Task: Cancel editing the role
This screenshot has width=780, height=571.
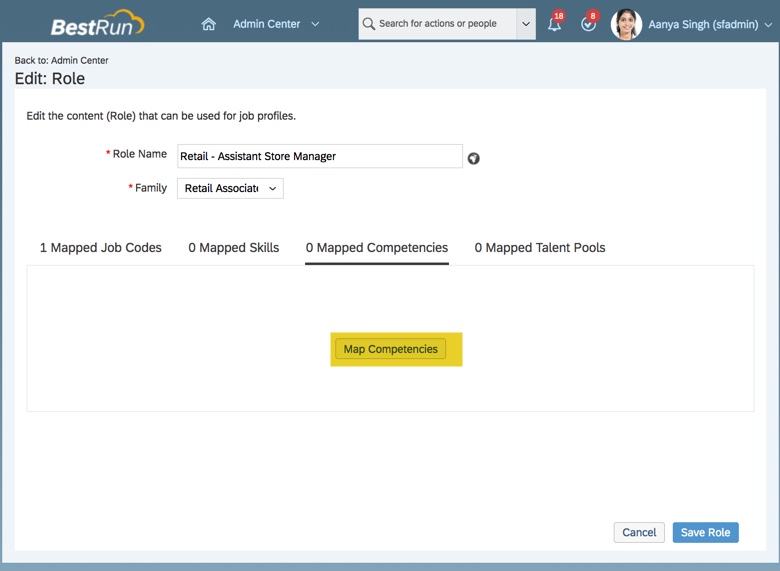Action: pyautogui.click(x=639, y=532)
